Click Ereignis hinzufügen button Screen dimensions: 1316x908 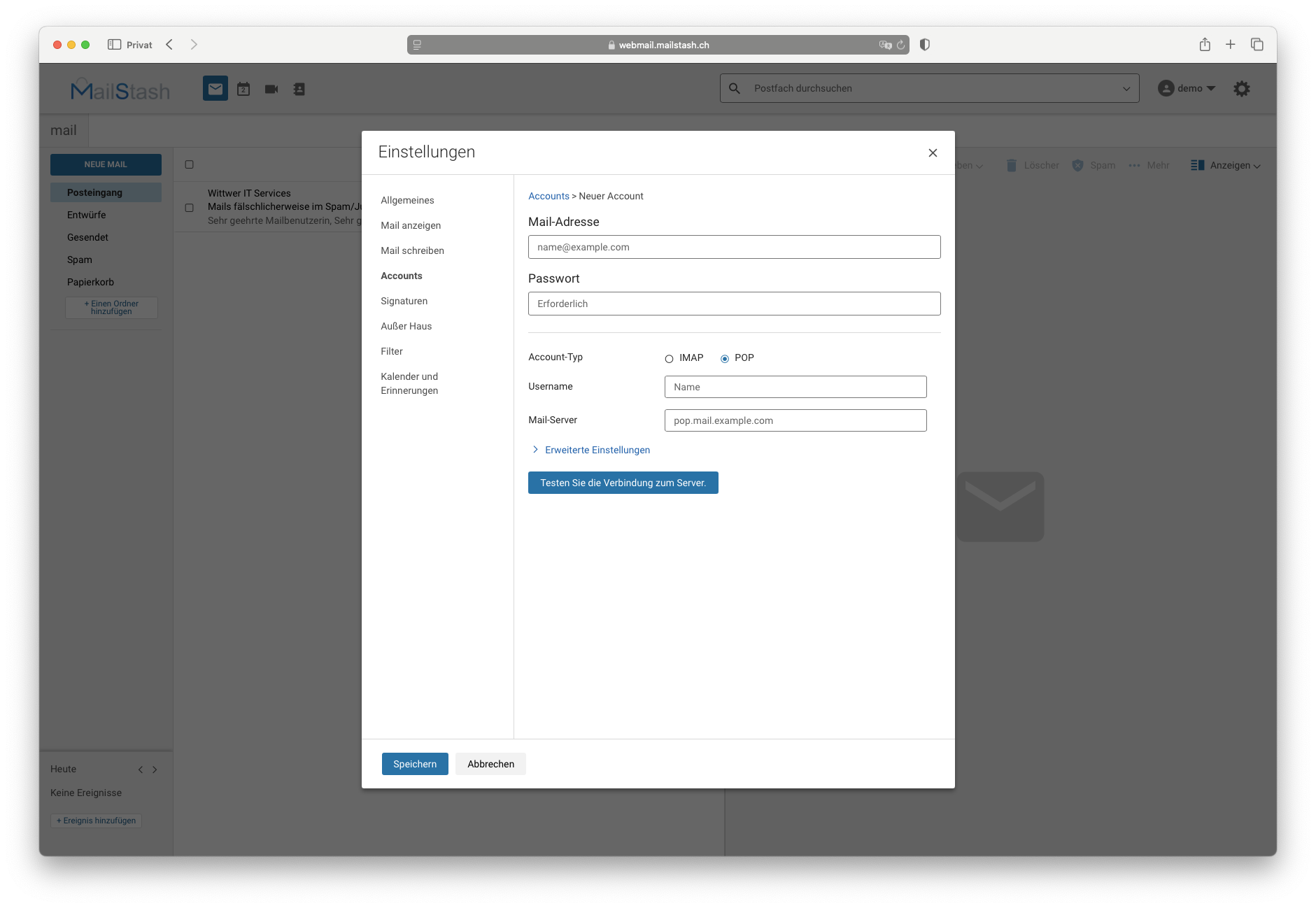point(96,821)
